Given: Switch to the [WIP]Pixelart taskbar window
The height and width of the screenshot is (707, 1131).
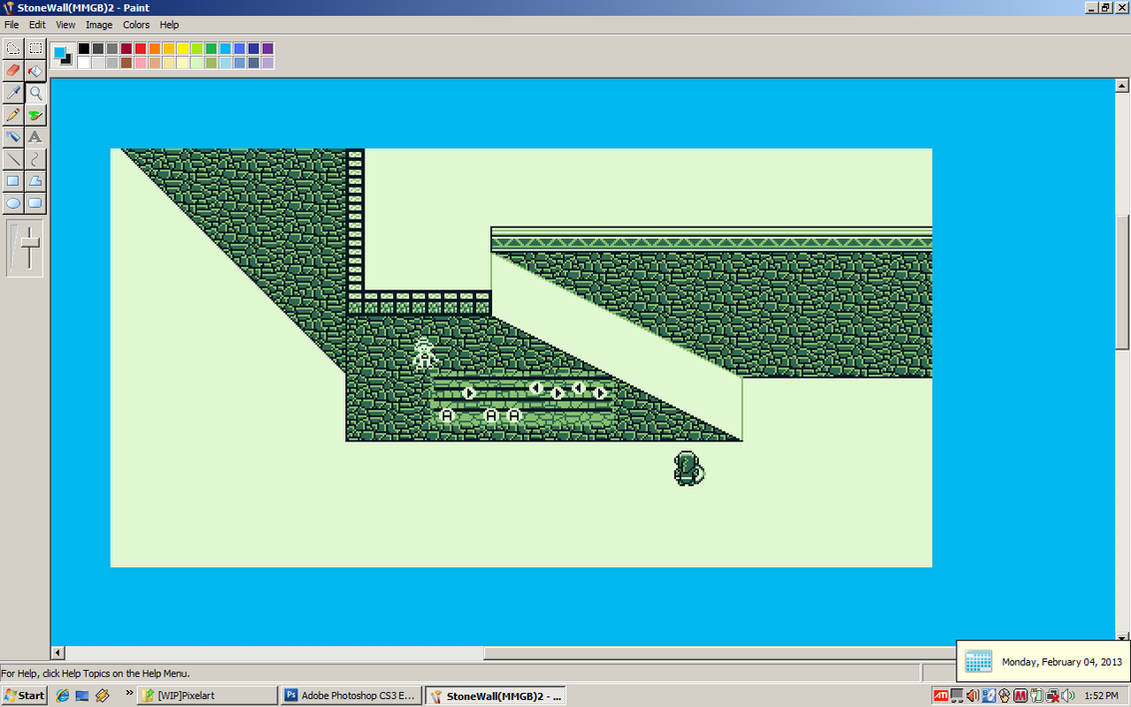Looking at the screenshot, I should point(208,695).
